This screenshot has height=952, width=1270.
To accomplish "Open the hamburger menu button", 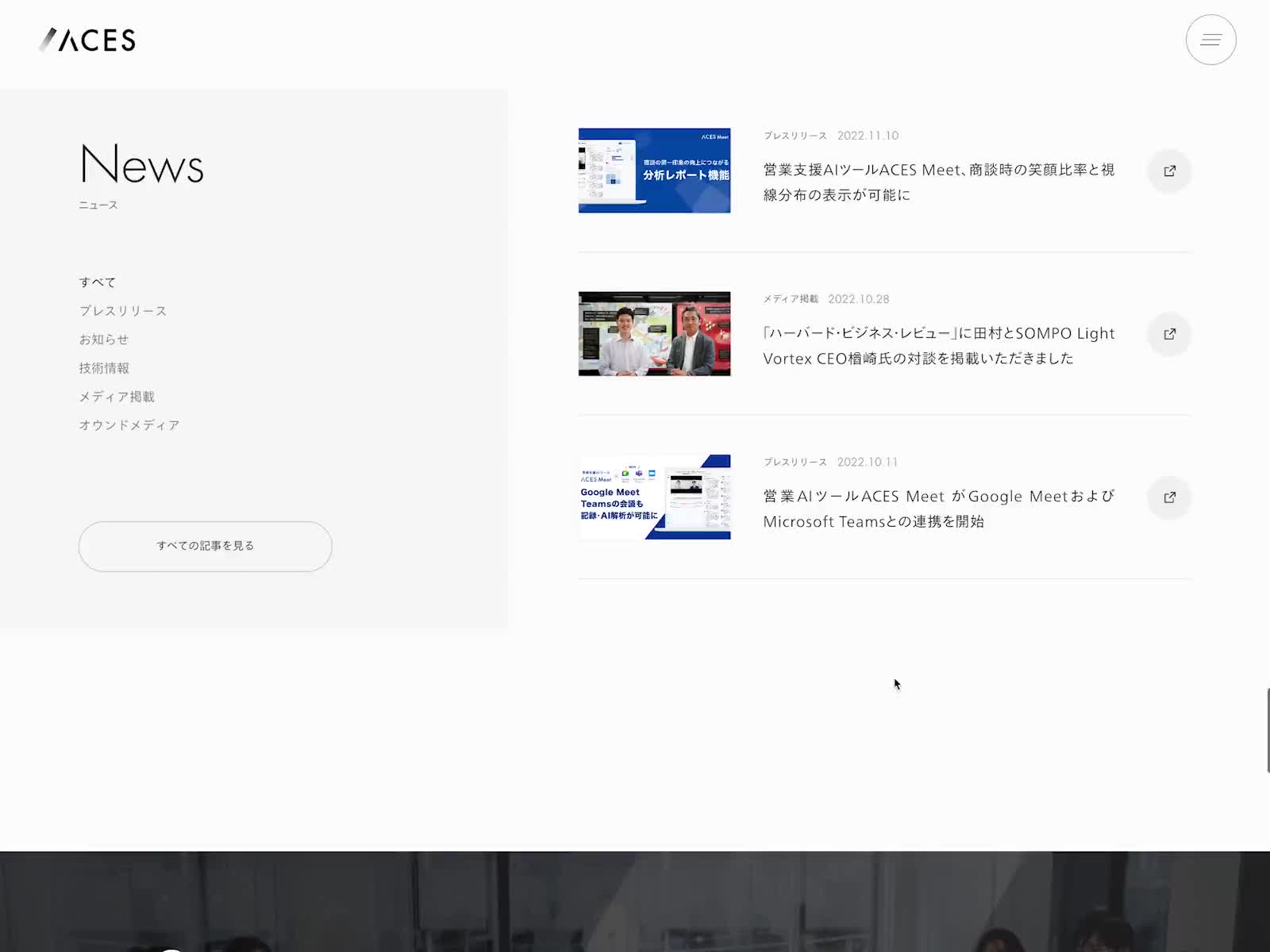I will 1210,40.
